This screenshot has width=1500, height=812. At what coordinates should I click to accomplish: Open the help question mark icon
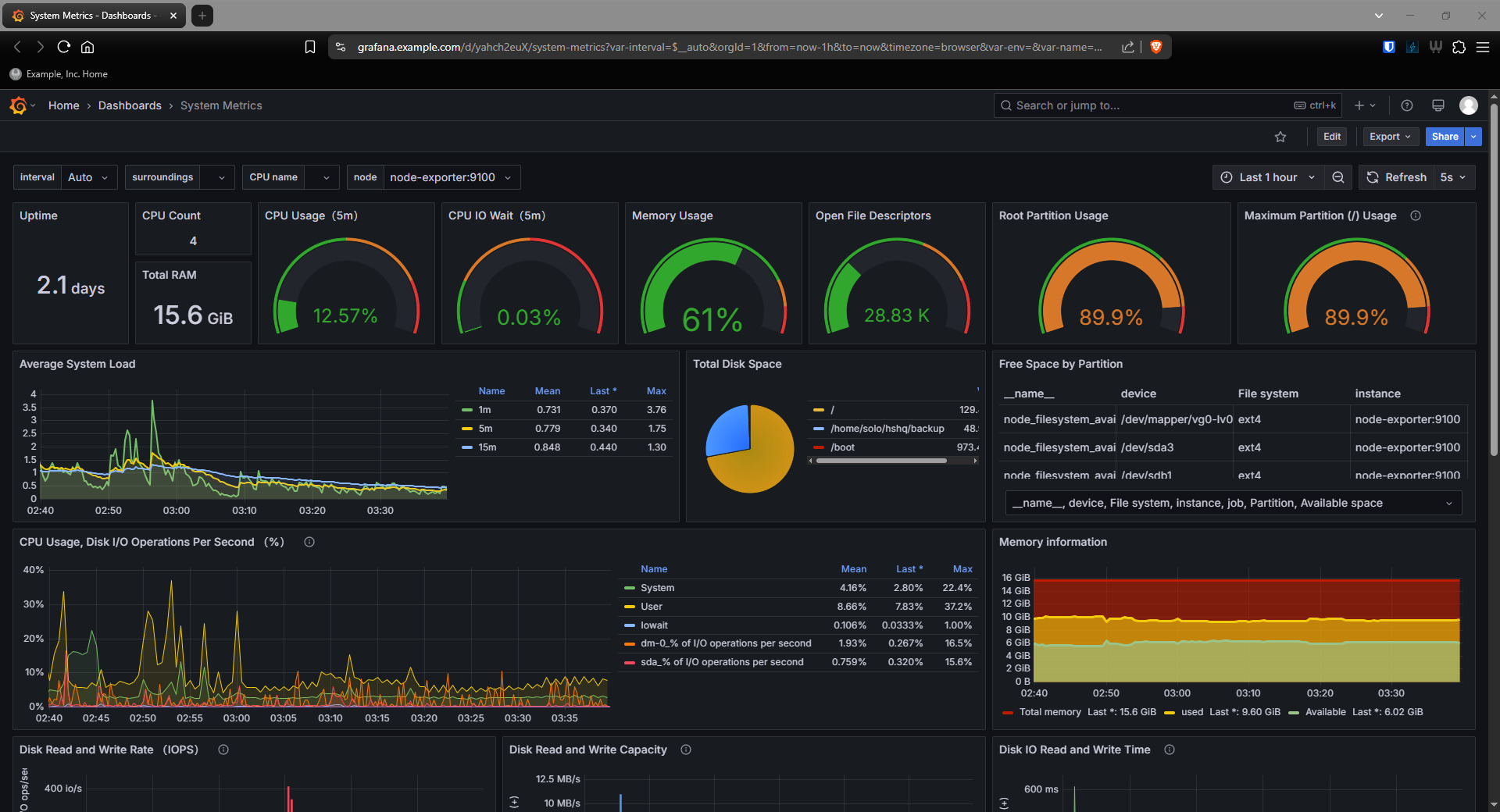tap(1407, 105)
